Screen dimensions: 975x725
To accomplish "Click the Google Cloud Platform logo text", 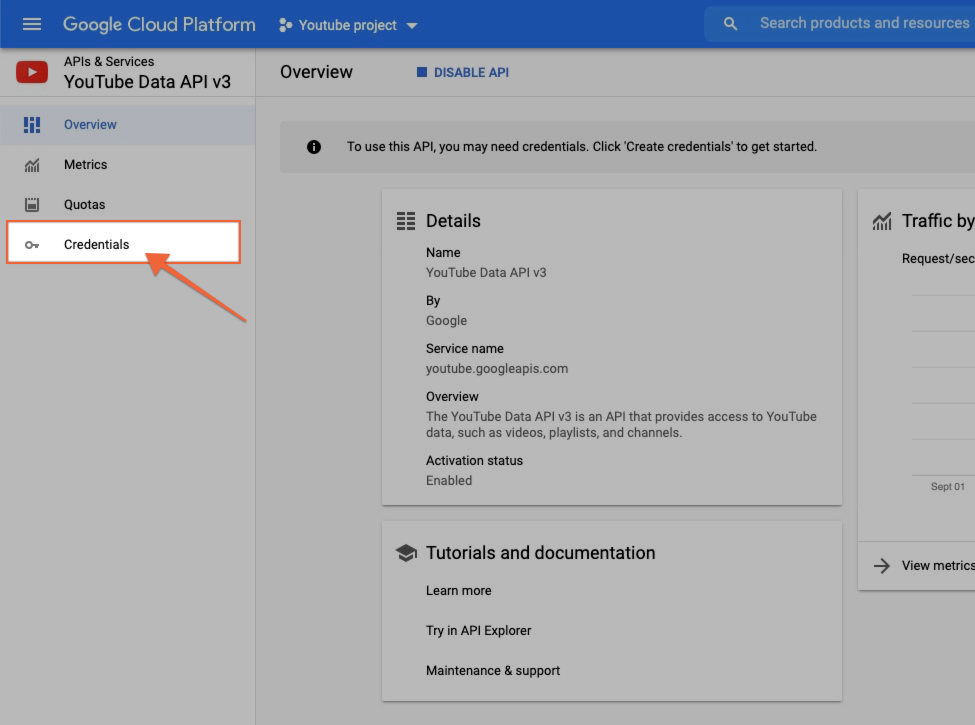I will [x=159, y=24].
